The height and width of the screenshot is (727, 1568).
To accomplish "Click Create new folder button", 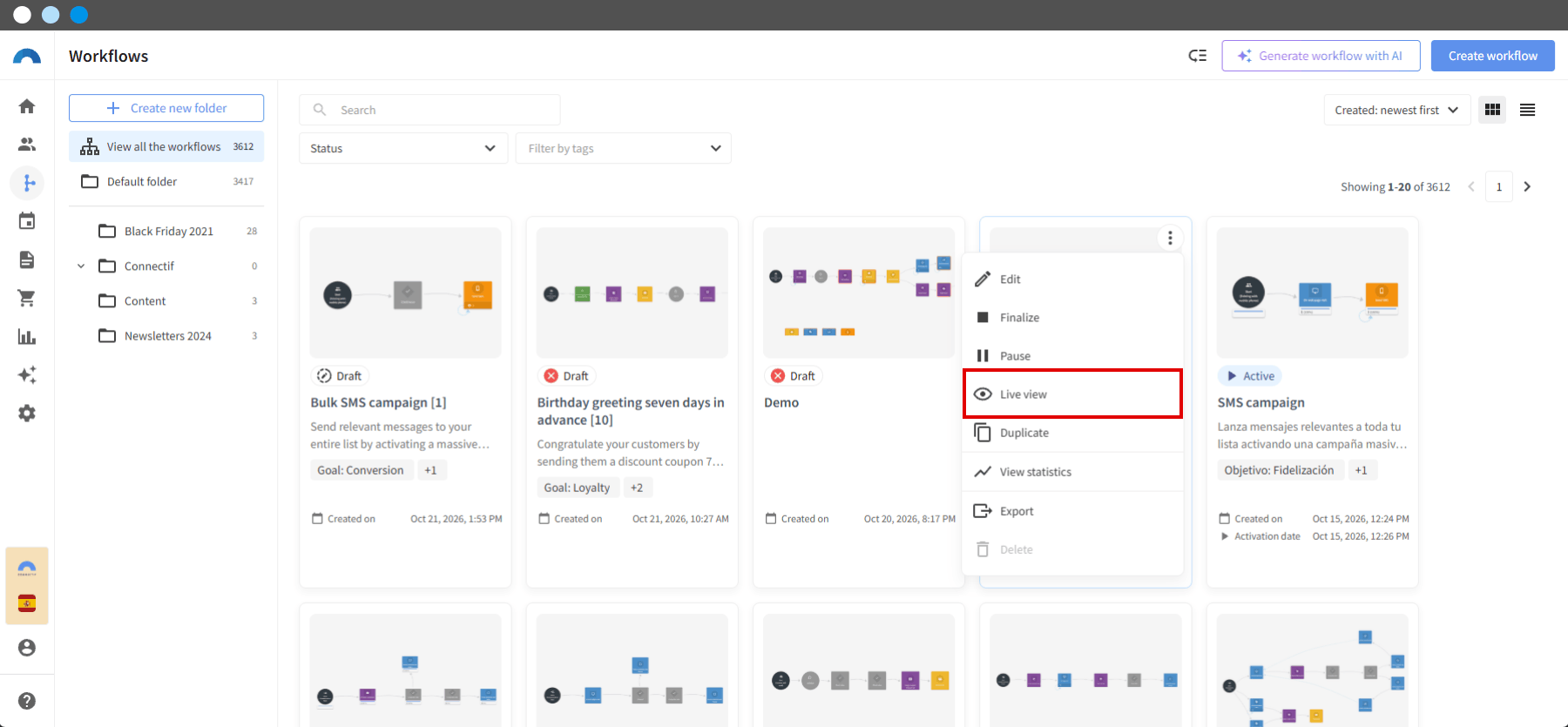I will pyautogui.click(x=166, y=108).
